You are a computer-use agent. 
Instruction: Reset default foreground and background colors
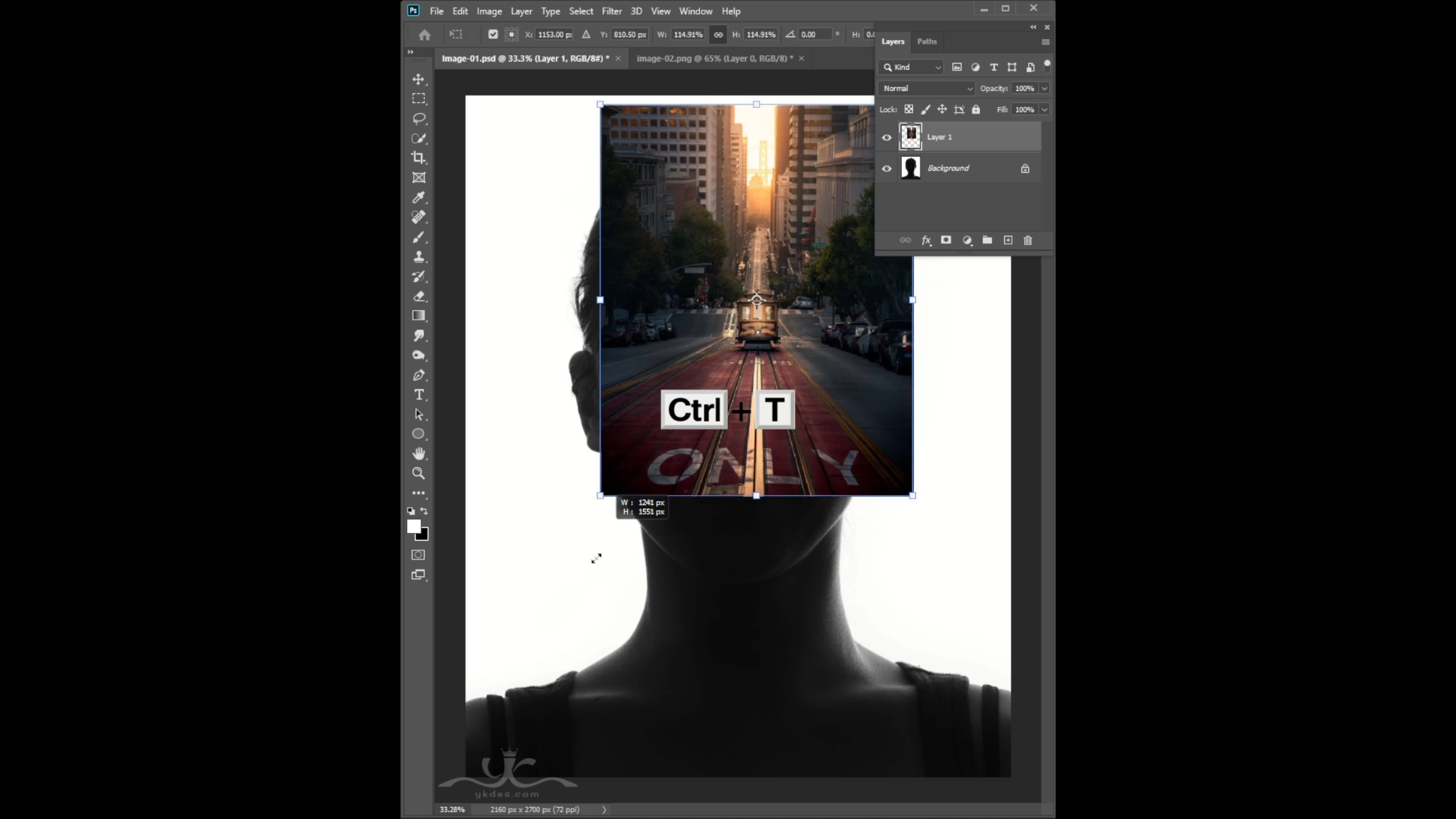pyautogui.click(x=411, y=511)
